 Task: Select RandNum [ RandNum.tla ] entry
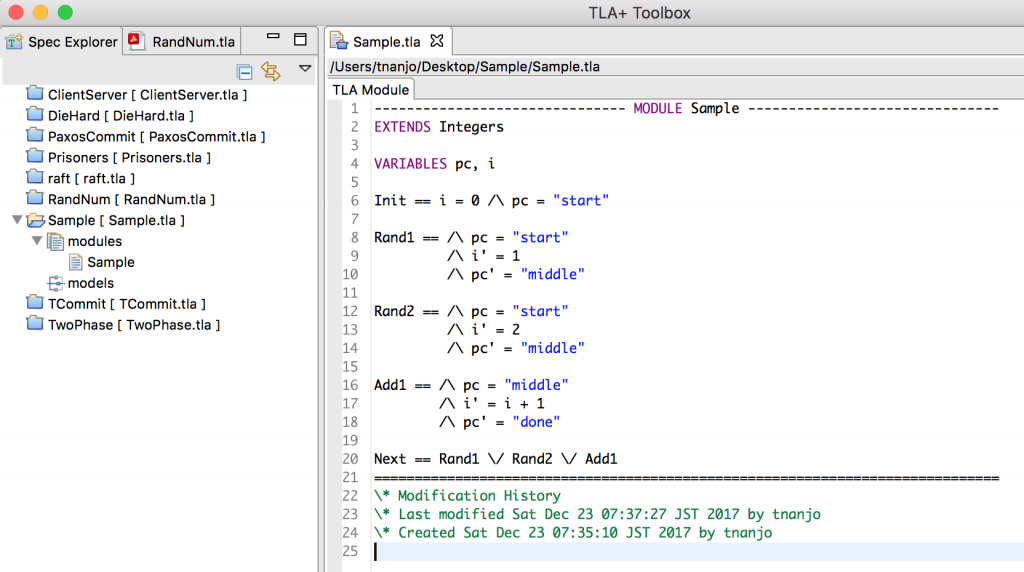(x=131, y=199)
